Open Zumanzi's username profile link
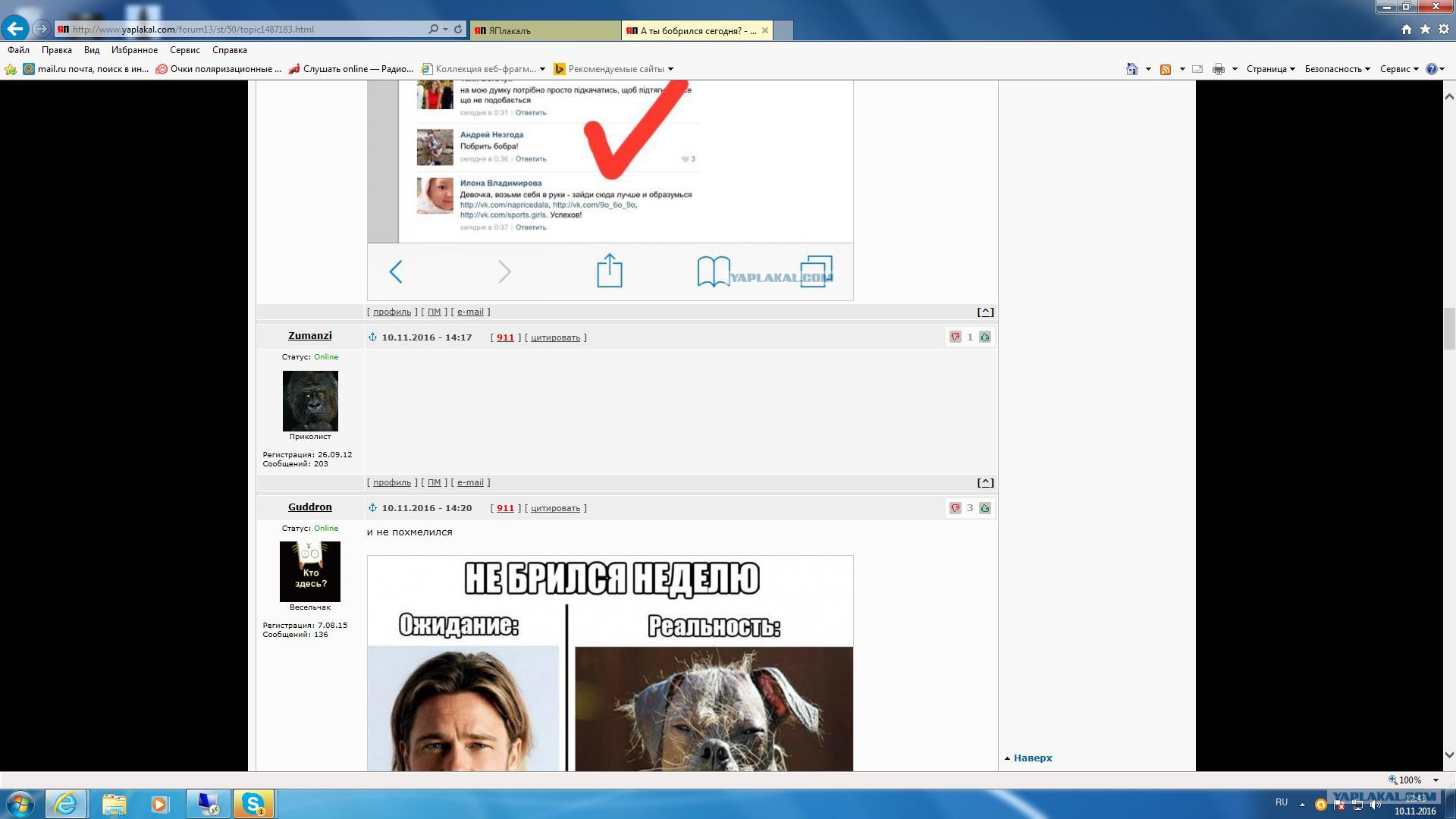The width and height of the screenshot is (1456, 819). pyautogui.click(x=310, y=335)
